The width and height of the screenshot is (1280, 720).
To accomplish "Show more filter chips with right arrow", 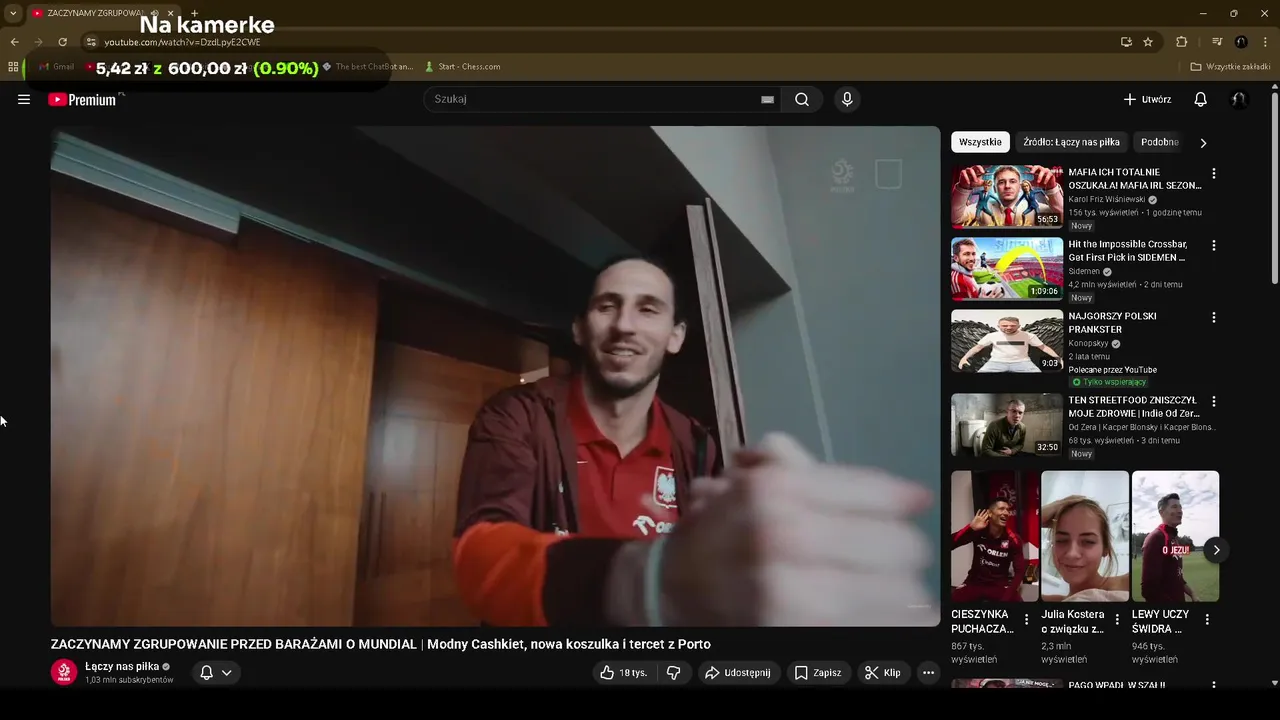I will (x=1203, y=142).
